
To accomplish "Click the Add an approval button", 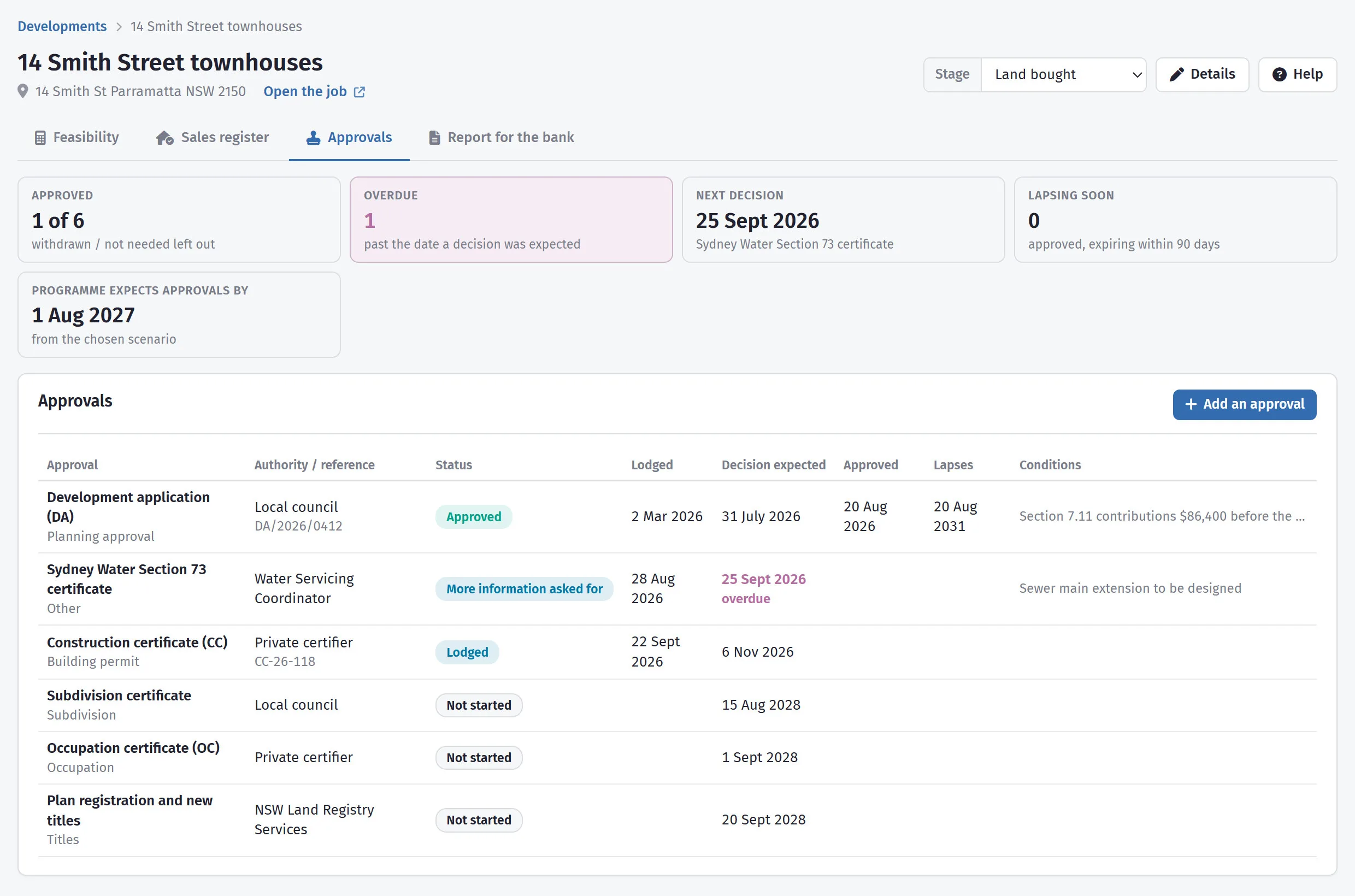I will [1244, 405].
